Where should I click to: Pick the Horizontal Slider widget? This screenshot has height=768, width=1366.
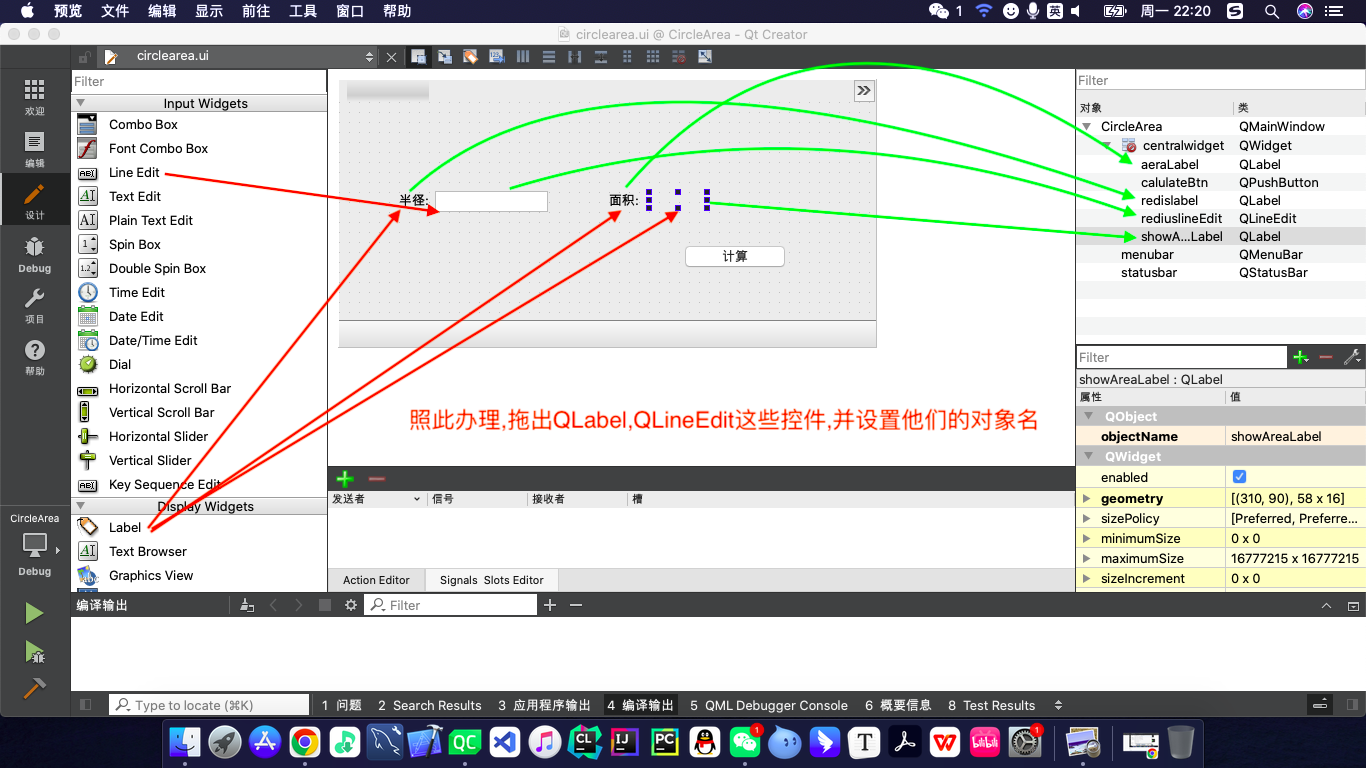click(159, 437)
